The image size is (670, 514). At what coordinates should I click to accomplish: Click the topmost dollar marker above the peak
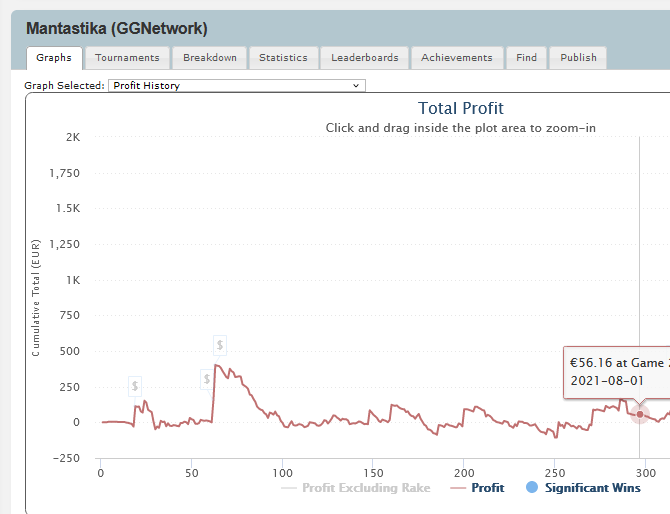click(x=220, y=345)
